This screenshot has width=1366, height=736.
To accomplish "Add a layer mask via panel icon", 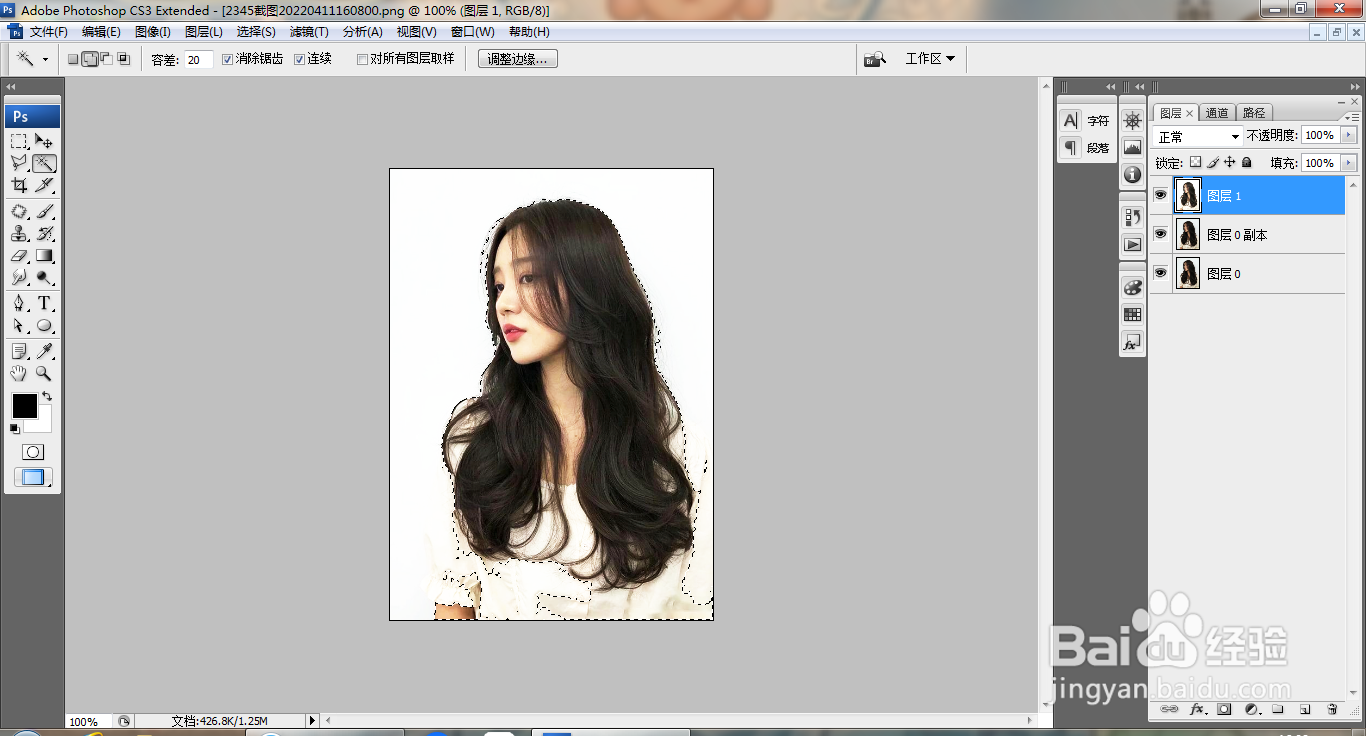I will pyautogui.click(x=1224, y=709).
